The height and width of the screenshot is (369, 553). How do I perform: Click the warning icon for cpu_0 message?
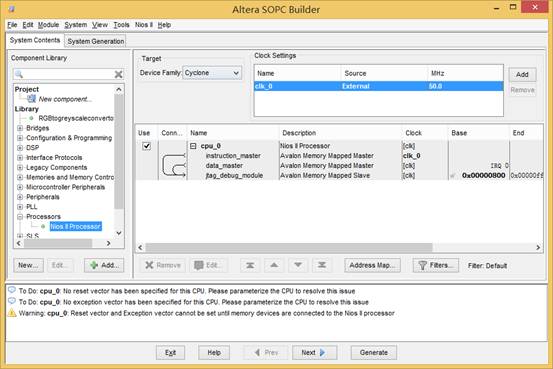pos(12,313)
